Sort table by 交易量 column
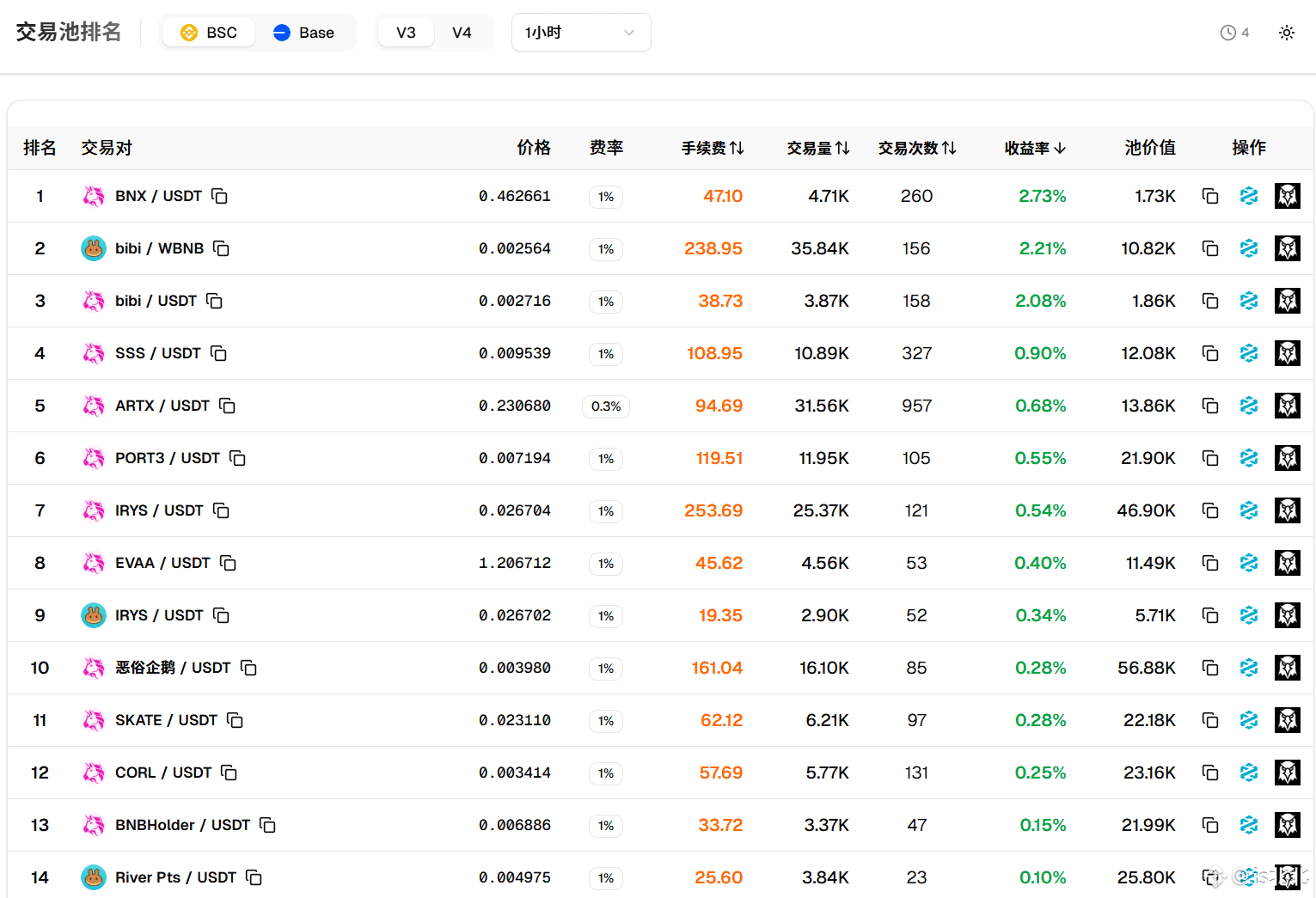 tap(817, 148)
